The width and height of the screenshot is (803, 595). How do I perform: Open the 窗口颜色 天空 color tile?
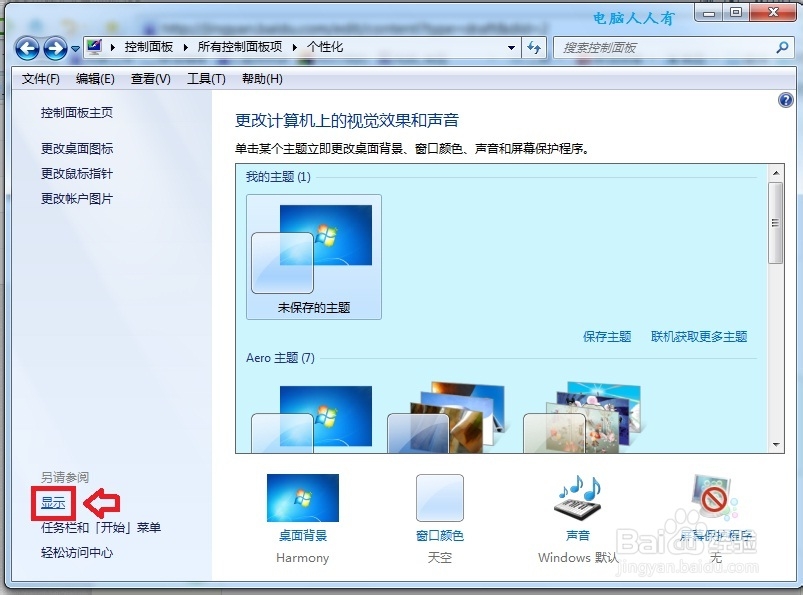pos(439,497)
